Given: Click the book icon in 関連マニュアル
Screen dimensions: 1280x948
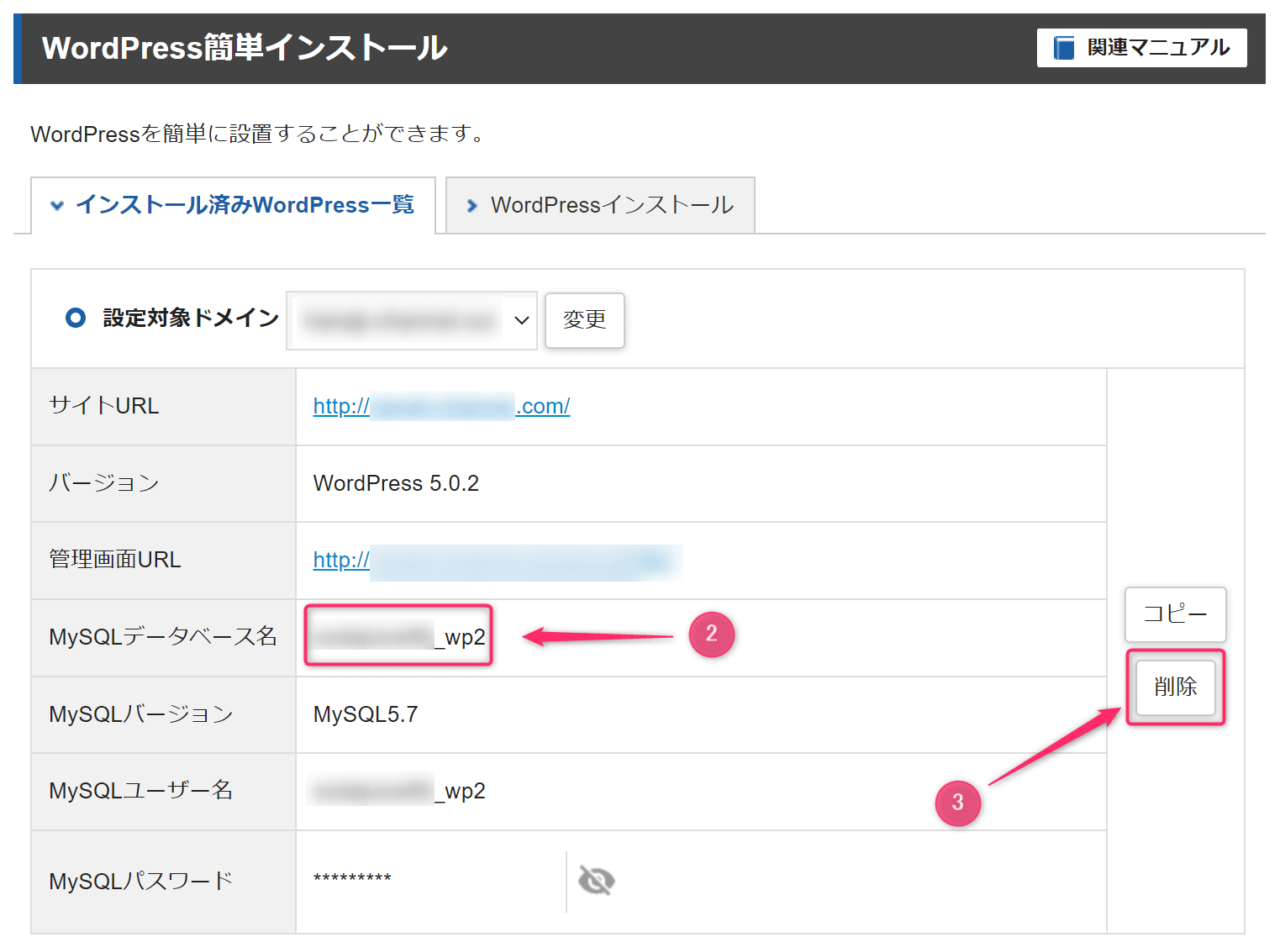Looking at the screenshot, I should (1065, 48).
